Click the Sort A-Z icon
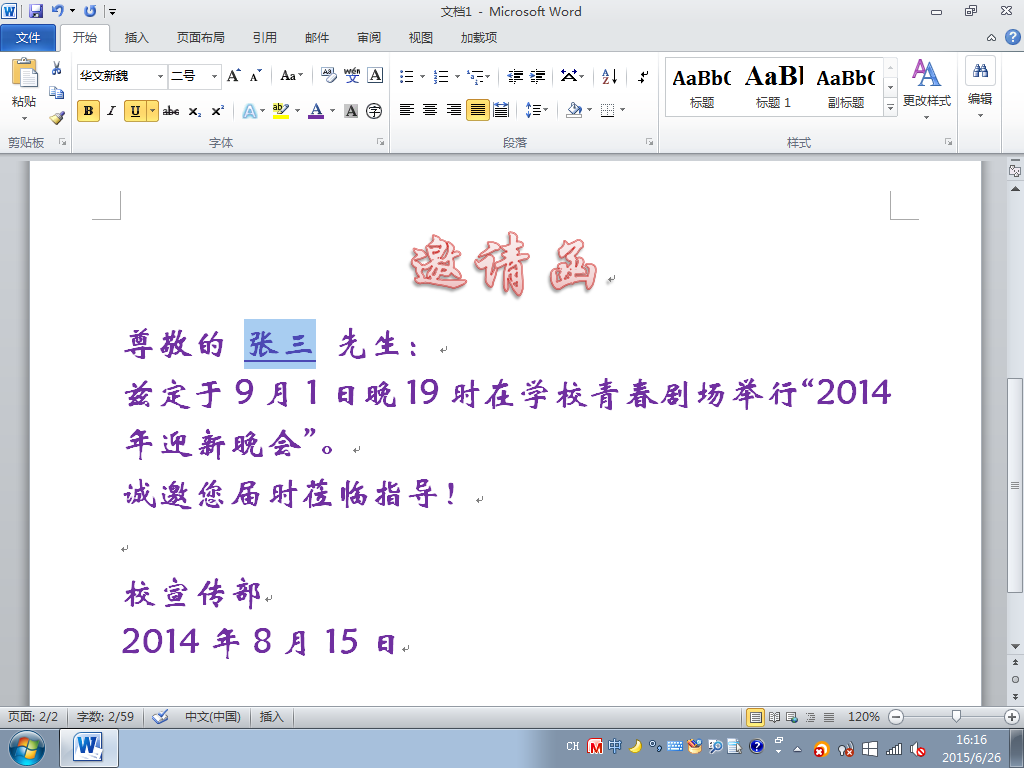 [609, 76]
